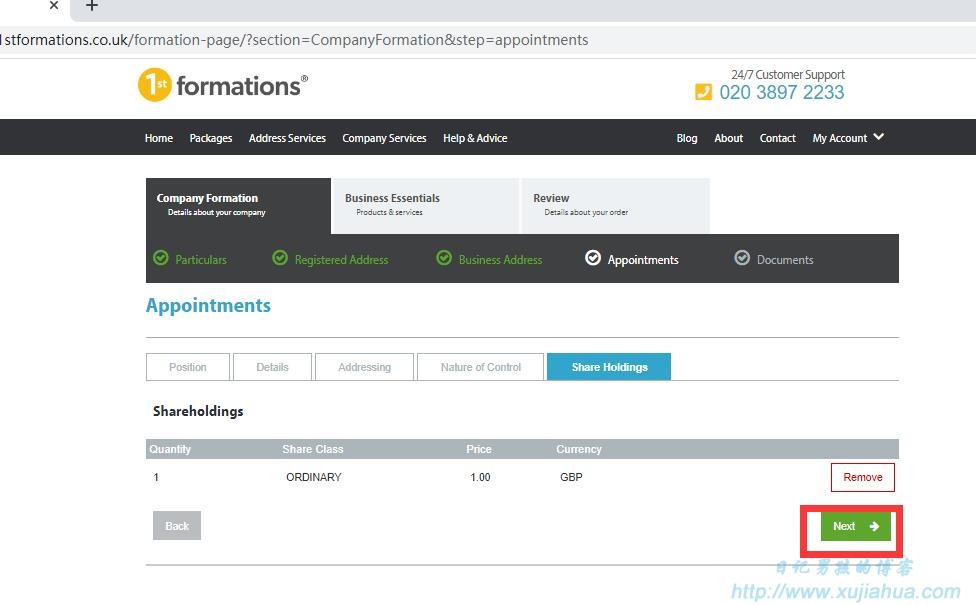This screenshot has width=976, height=605.
Task: Open the Contact page
Action: 777,138
